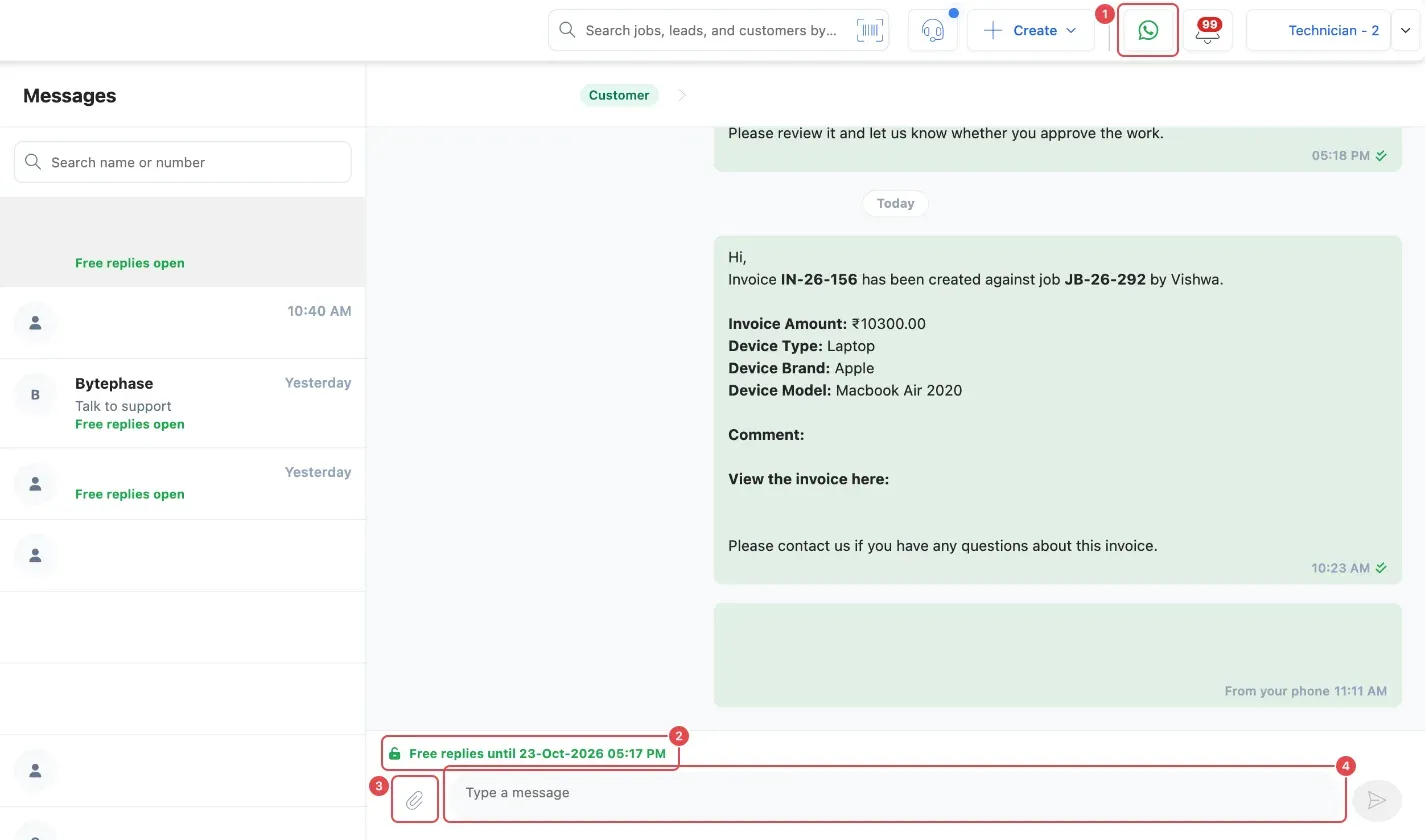1425x840 pixels.
Task: Click the Customer tag
Action: [x=619, y=95]
